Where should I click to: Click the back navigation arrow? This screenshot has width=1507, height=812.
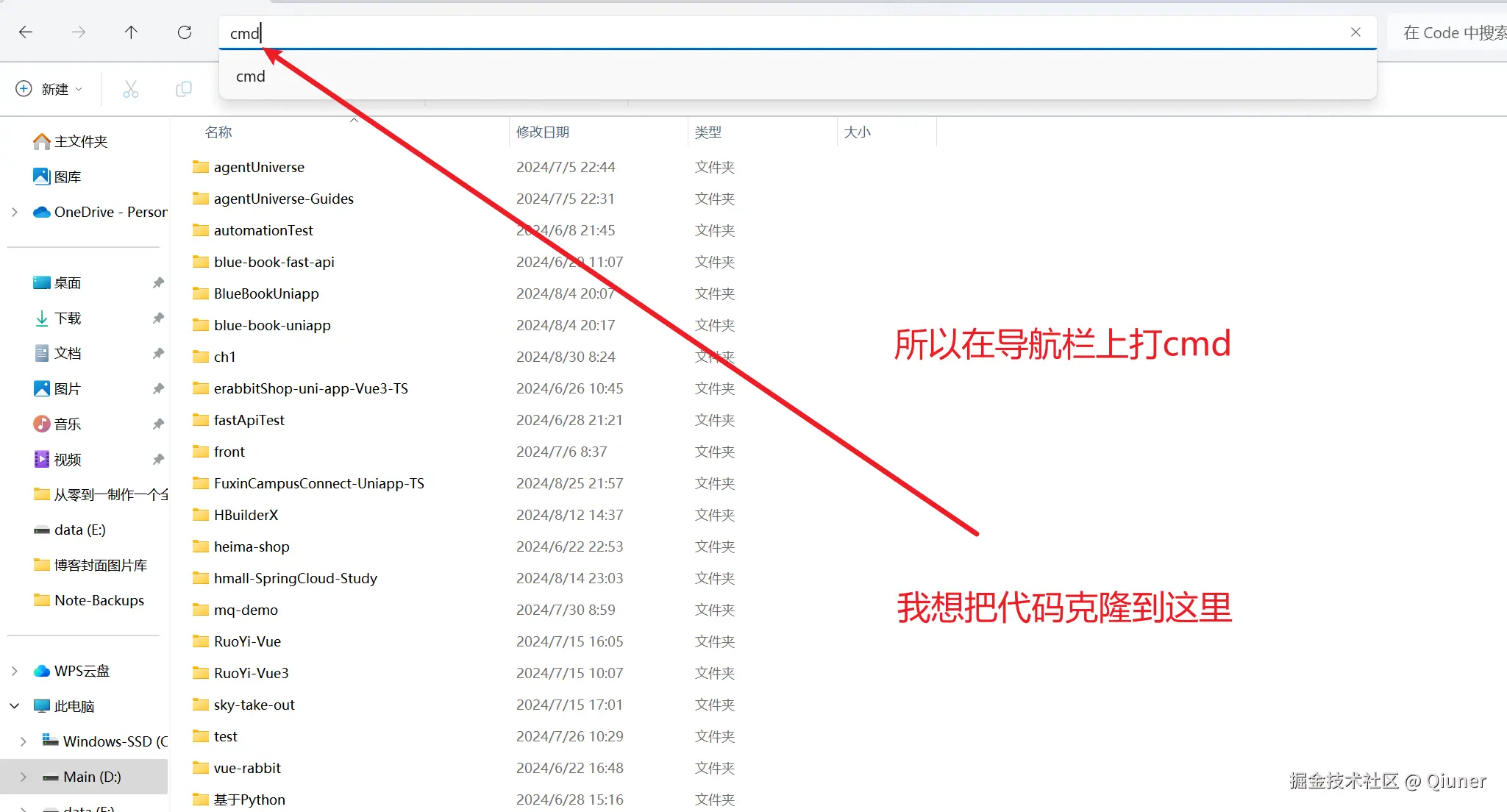(x=26, y=32)
